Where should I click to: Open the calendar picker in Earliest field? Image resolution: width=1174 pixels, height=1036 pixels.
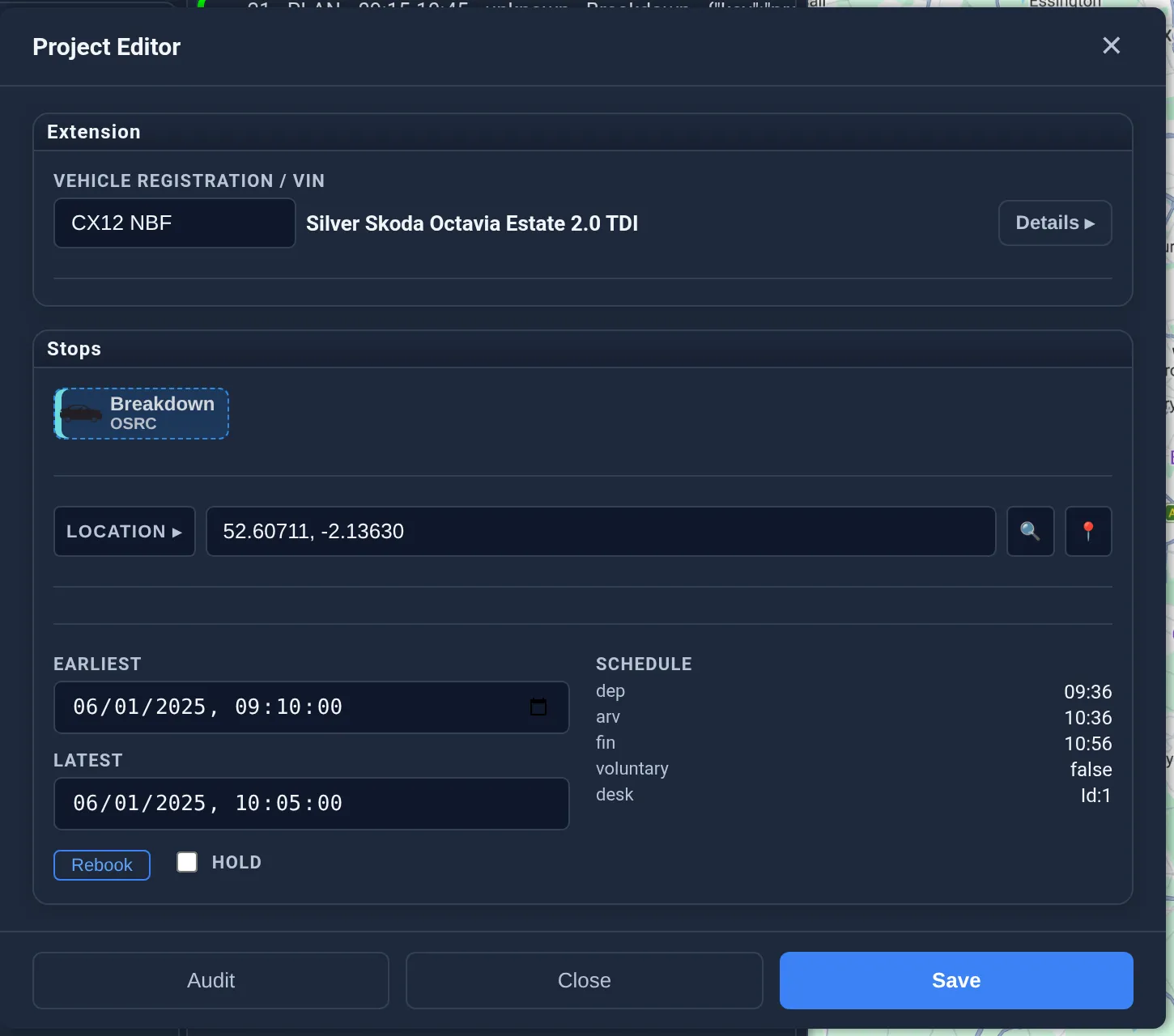coord(538,707)
